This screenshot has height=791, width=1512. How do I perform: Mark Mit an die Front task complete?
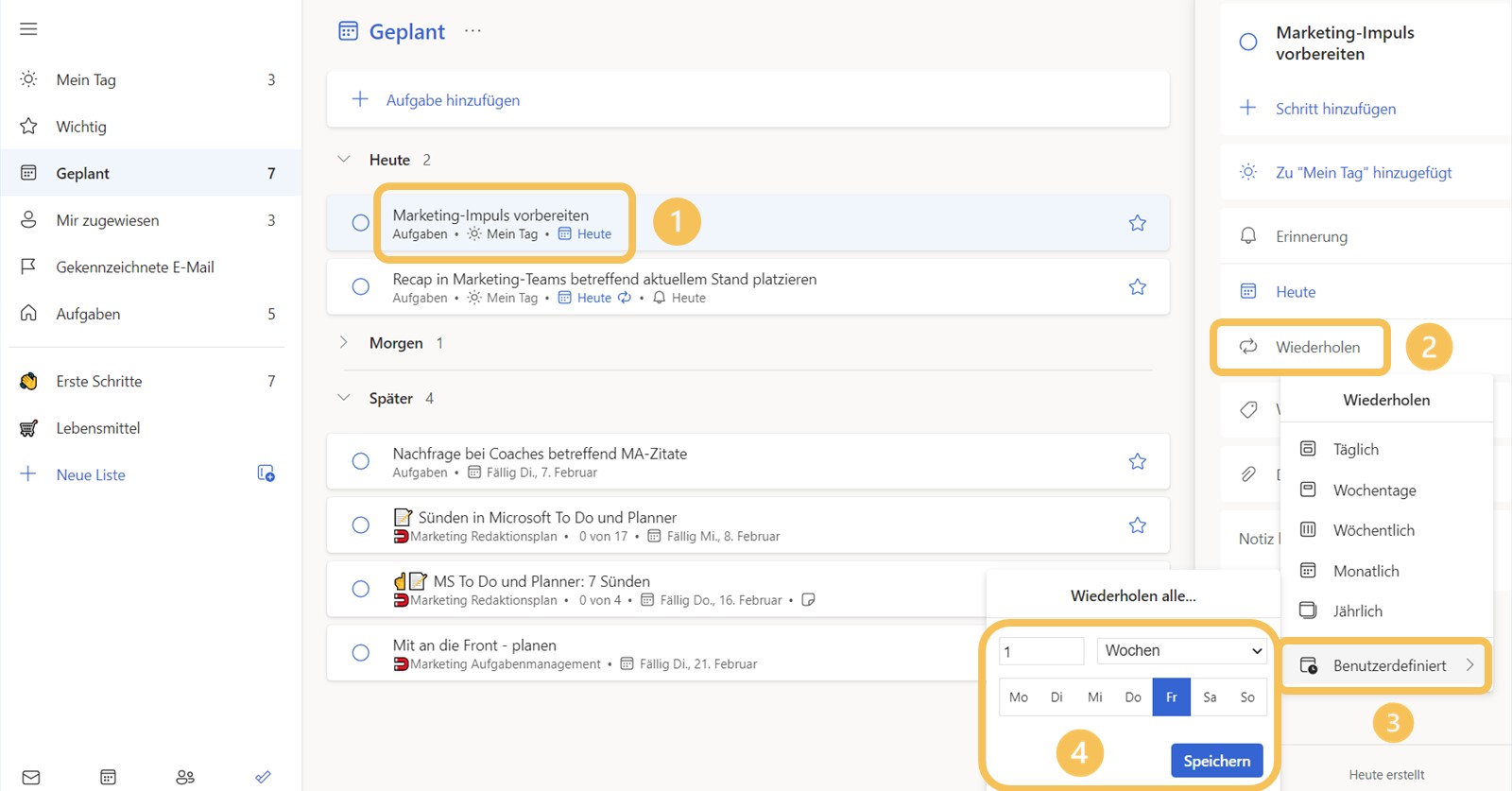point(360,653)
